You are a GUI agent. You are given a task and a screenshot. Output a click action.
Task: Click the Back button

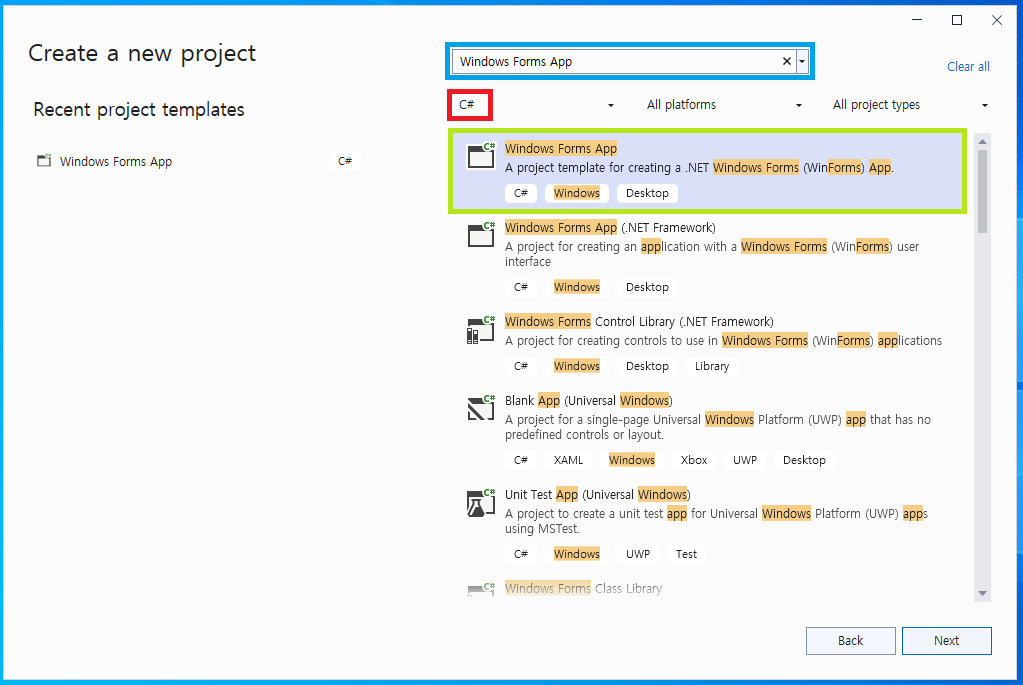pos(850,641)
